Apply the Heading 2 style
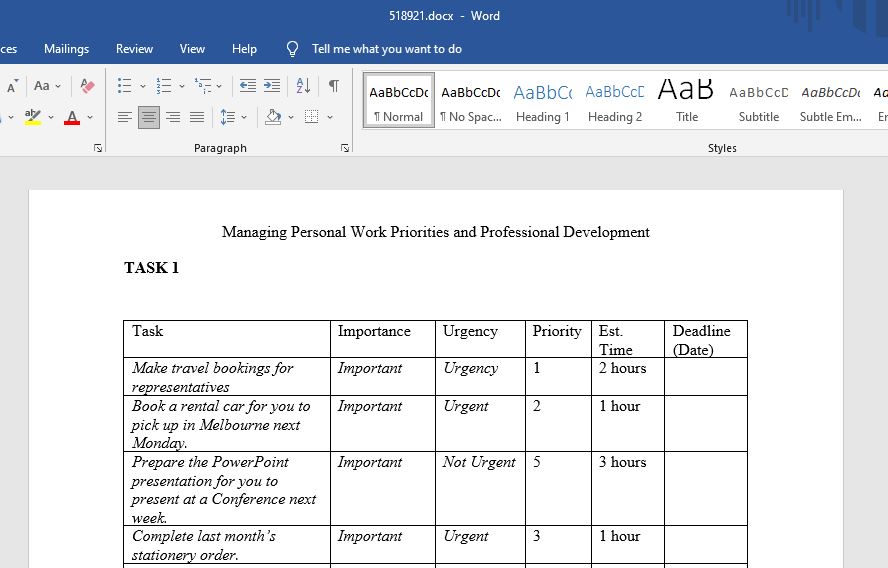 coord(614,100)
